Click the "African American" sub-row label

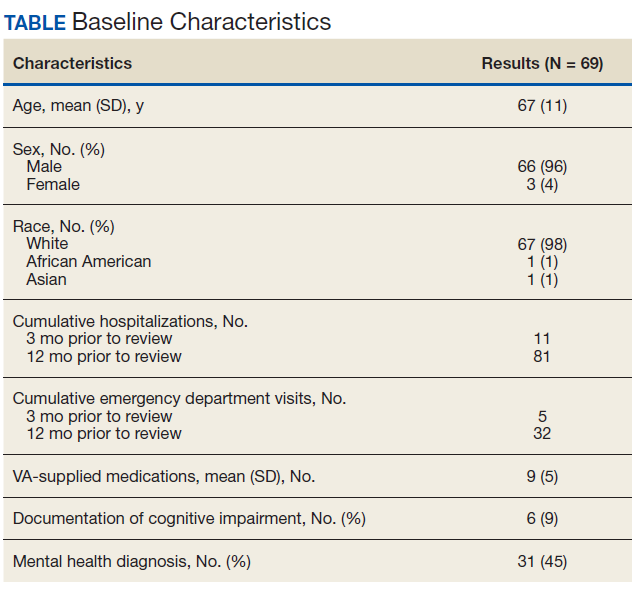[89, 261]
